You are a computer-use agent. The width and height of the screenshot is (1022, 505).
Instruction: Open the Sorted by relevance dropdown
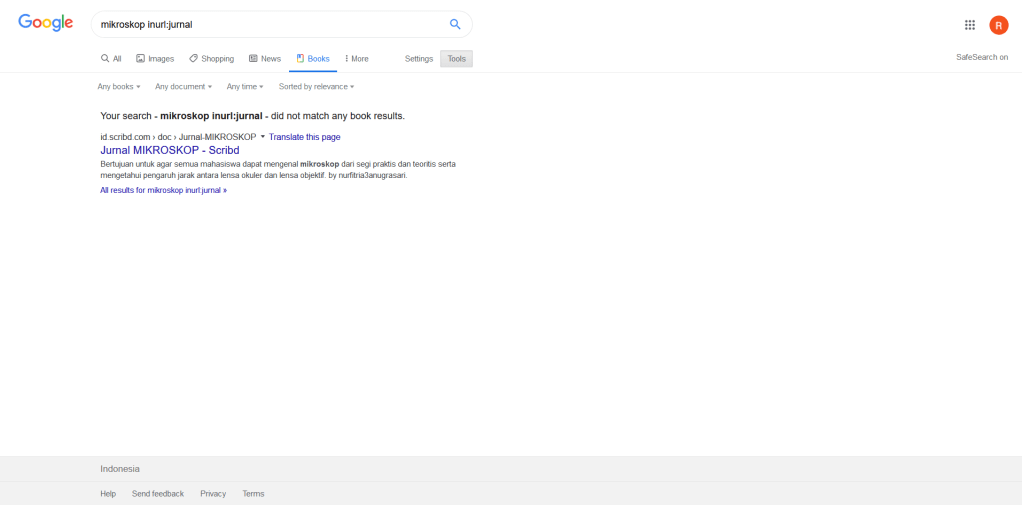[316, 87]
